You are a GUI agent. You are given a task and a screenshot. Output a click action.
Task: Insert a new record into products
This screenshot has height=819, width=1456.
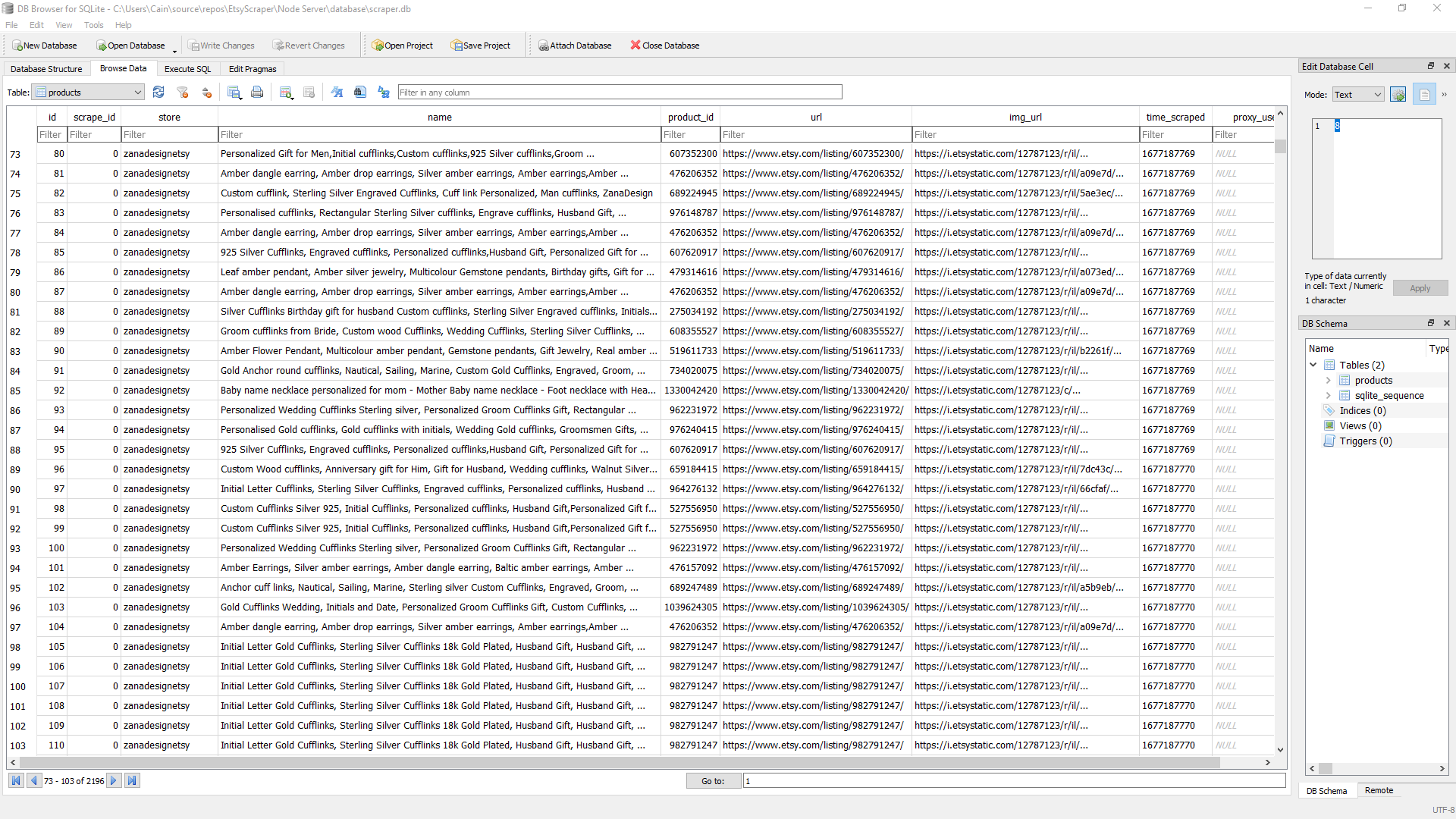[x=286, y=92]
